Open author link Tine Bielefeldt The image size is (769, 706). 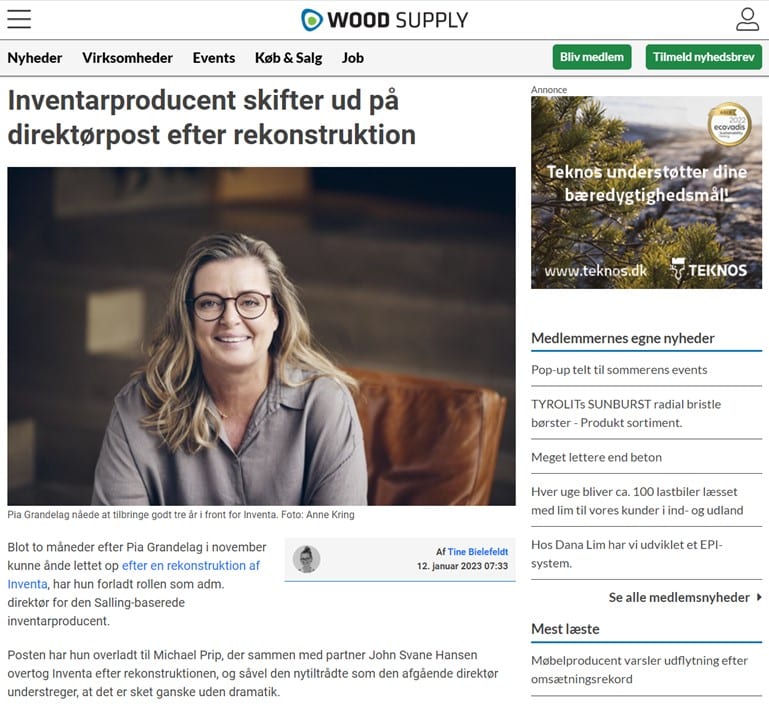pyautogui.click(x=478, y=552)
